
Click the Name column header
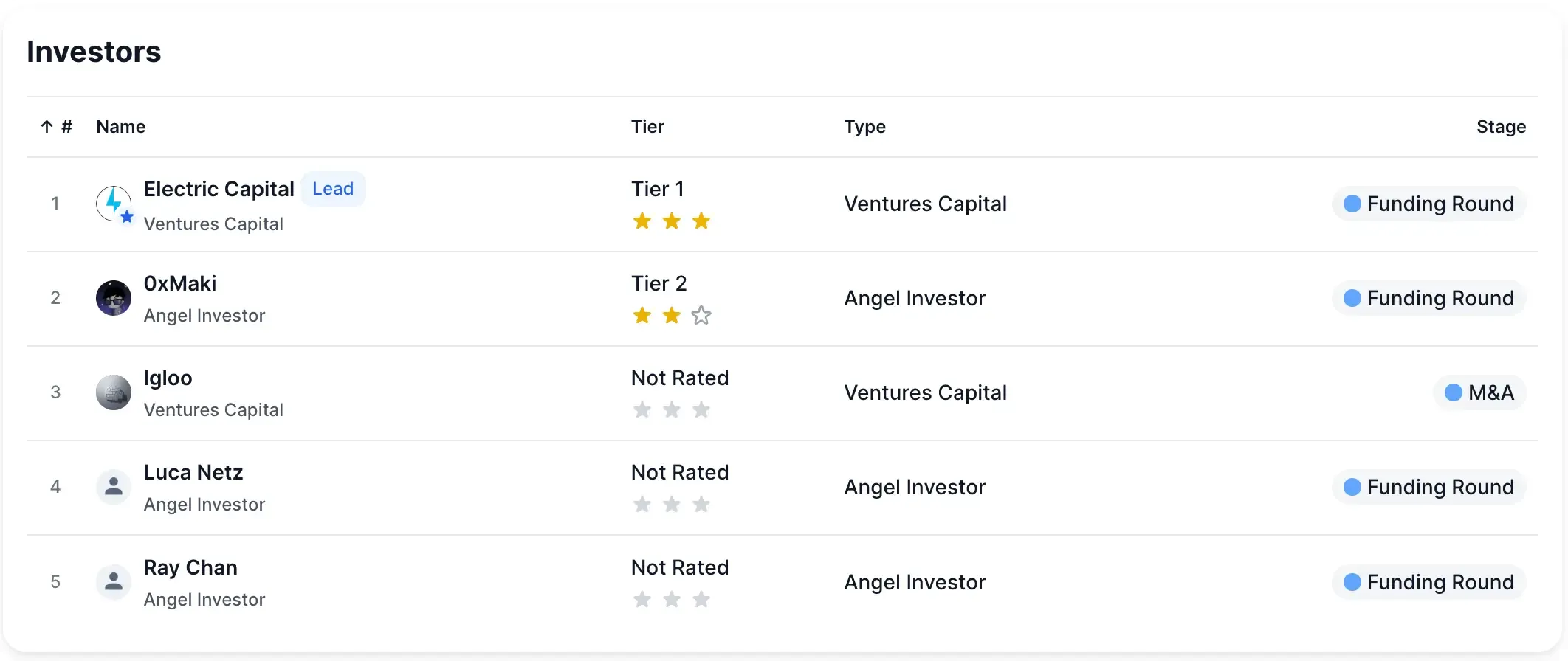click(121, 126)
